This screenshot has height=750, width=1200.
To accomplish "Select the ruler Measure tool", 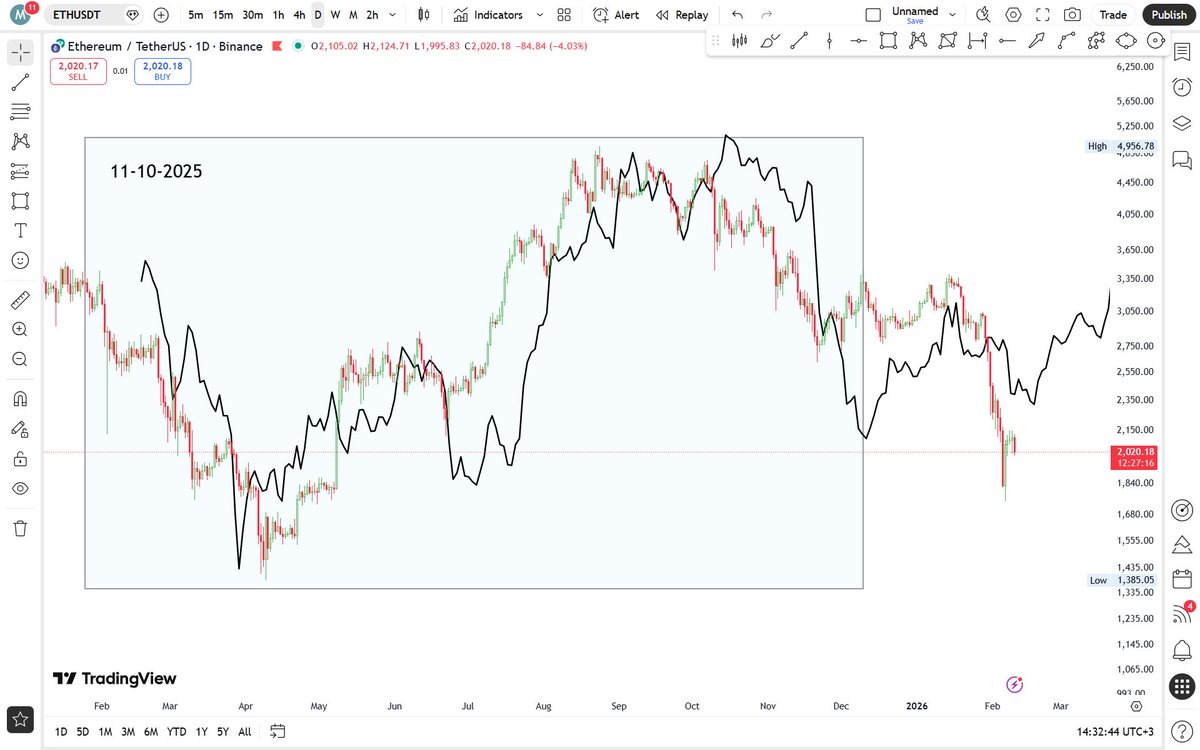I will 20,300.
